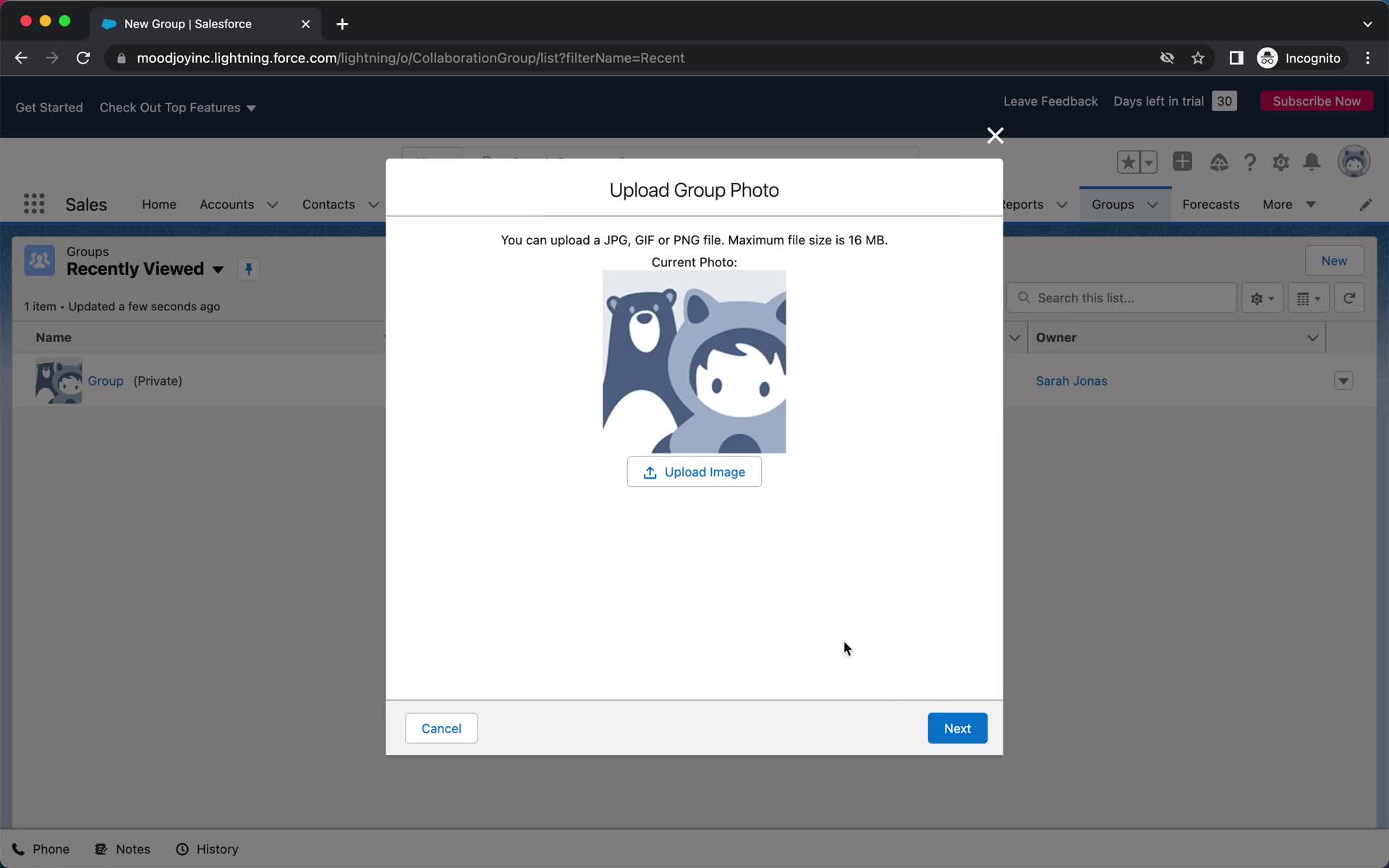Open the Group row actions dropdown
This screenshot has width=1389, height=868.
click(x=1343, y=381)
